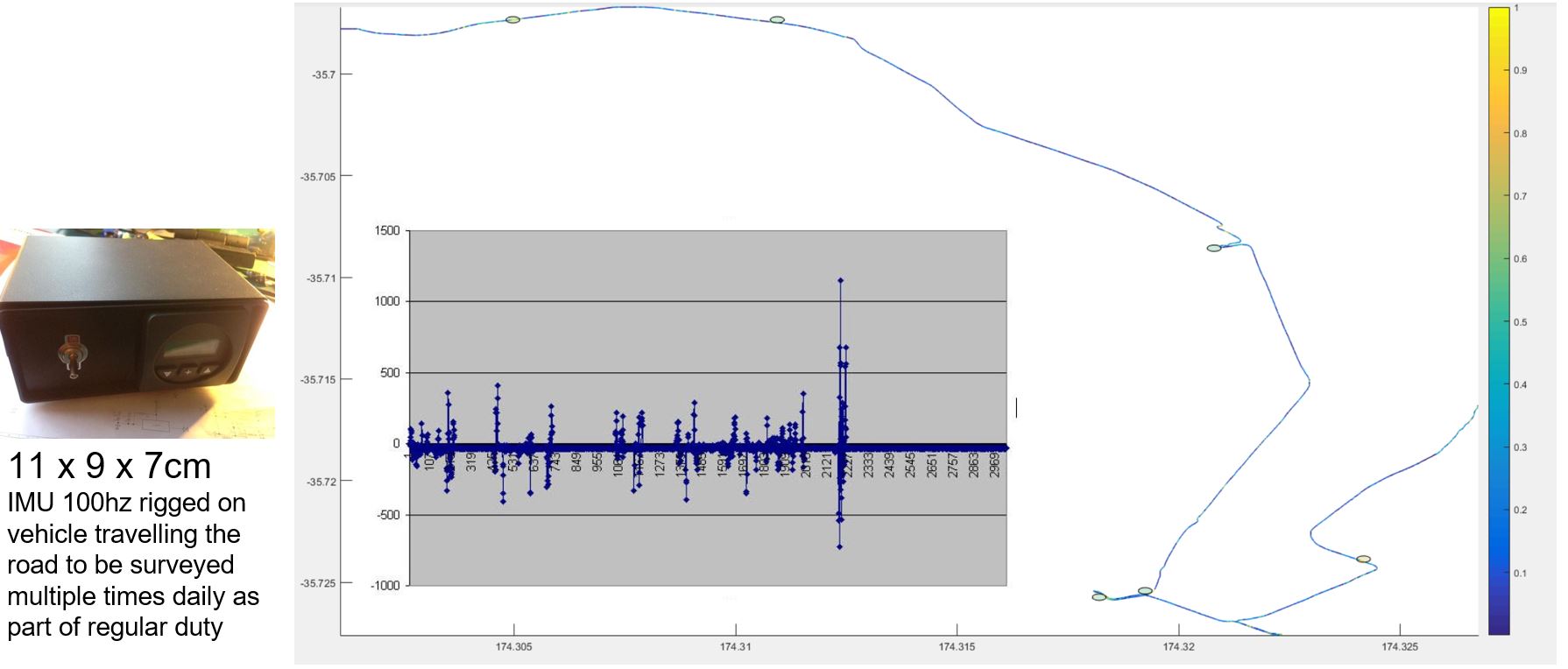1568x669 pixels.
Task: Pick the second bottom marker near 174.319
Action: pos(1145,591)
